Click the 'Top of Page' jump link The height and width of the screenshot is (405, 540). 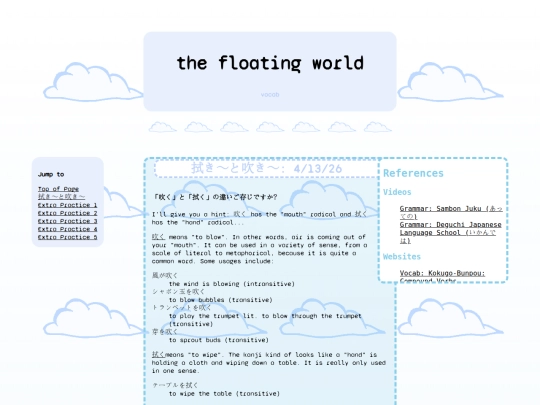(x=58, y=189)
